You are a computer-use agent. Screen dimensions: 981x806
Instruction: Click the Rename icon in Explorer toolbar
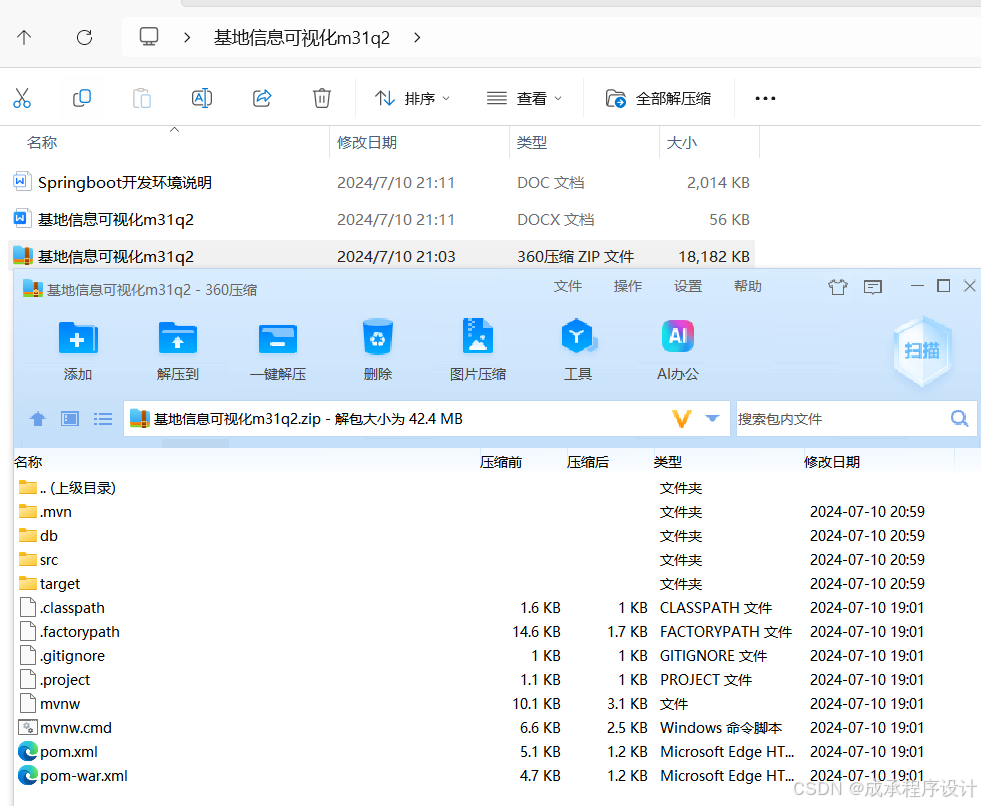point(201,97)
